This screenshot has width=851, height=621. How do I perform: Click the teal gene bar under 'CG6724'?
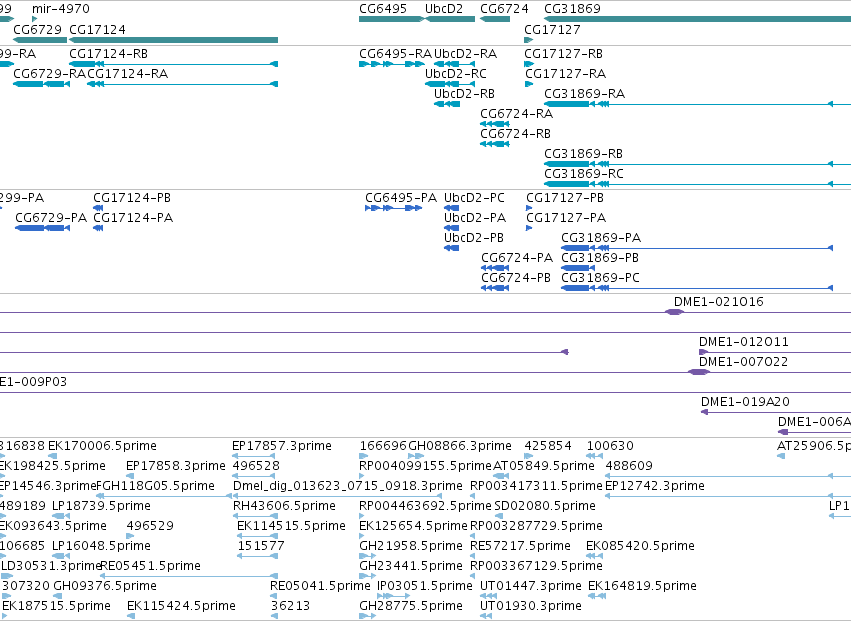495,19
